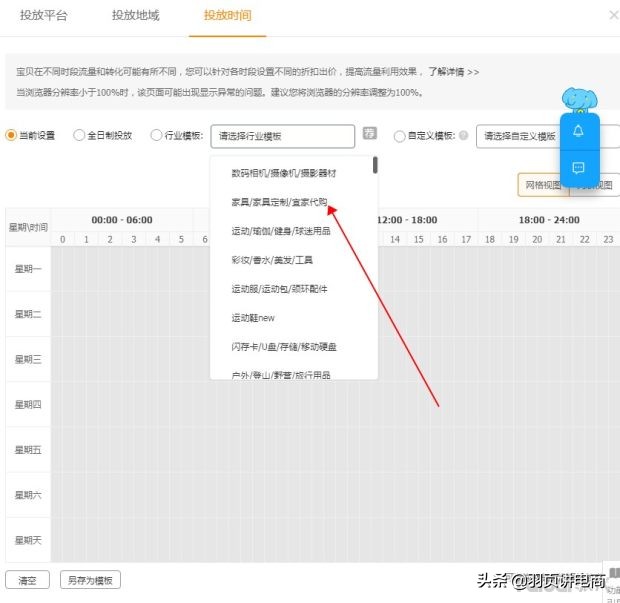The height and width of the screenshot is (603, 620).
Task: Select 闪存卡/U盘/存储/移动硬盘 option
Action: click(x=284, y=347)
